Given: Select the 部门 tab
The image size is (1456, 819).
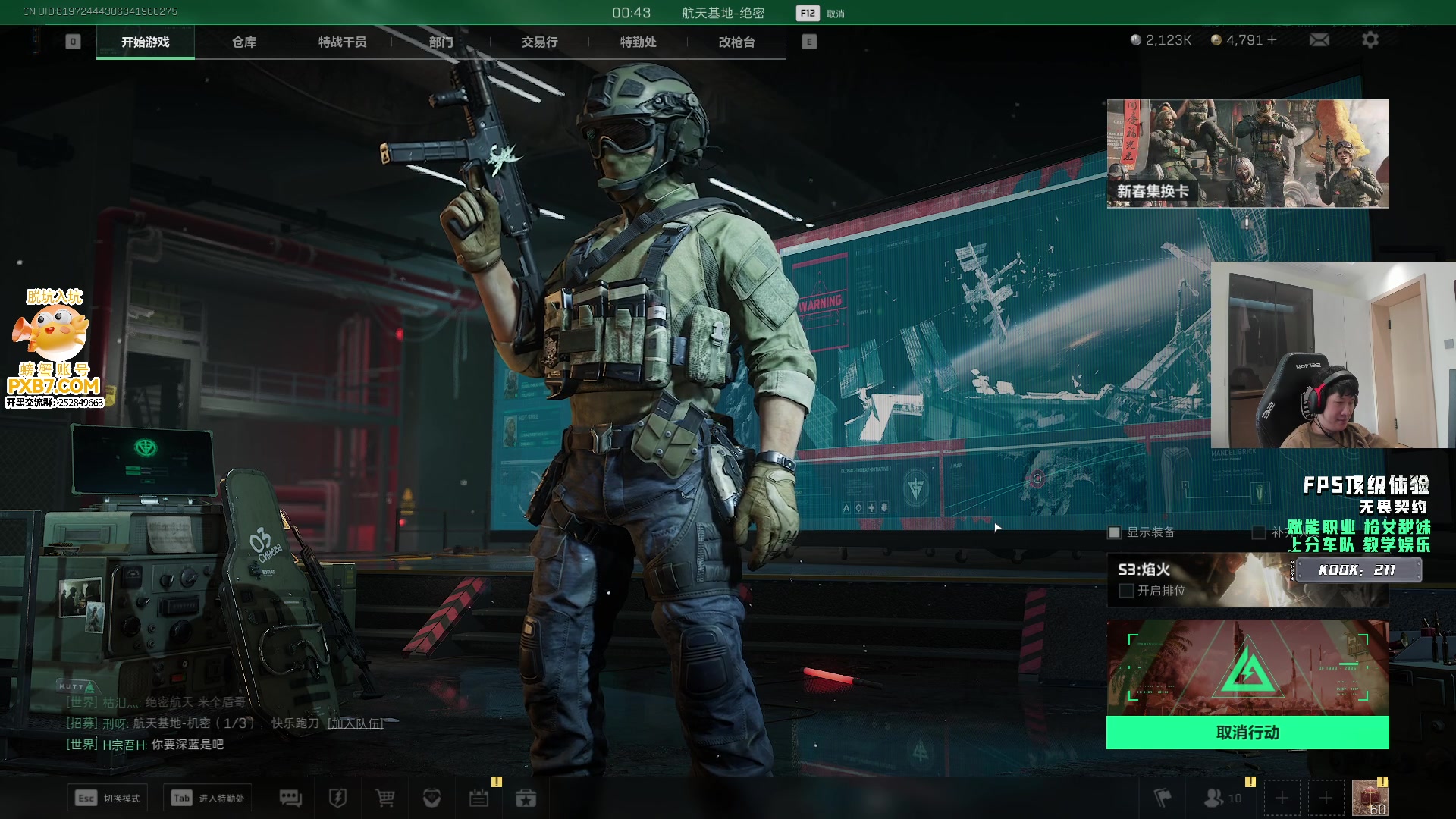Looking at the screenshot, I should click(x=441, y=42).
